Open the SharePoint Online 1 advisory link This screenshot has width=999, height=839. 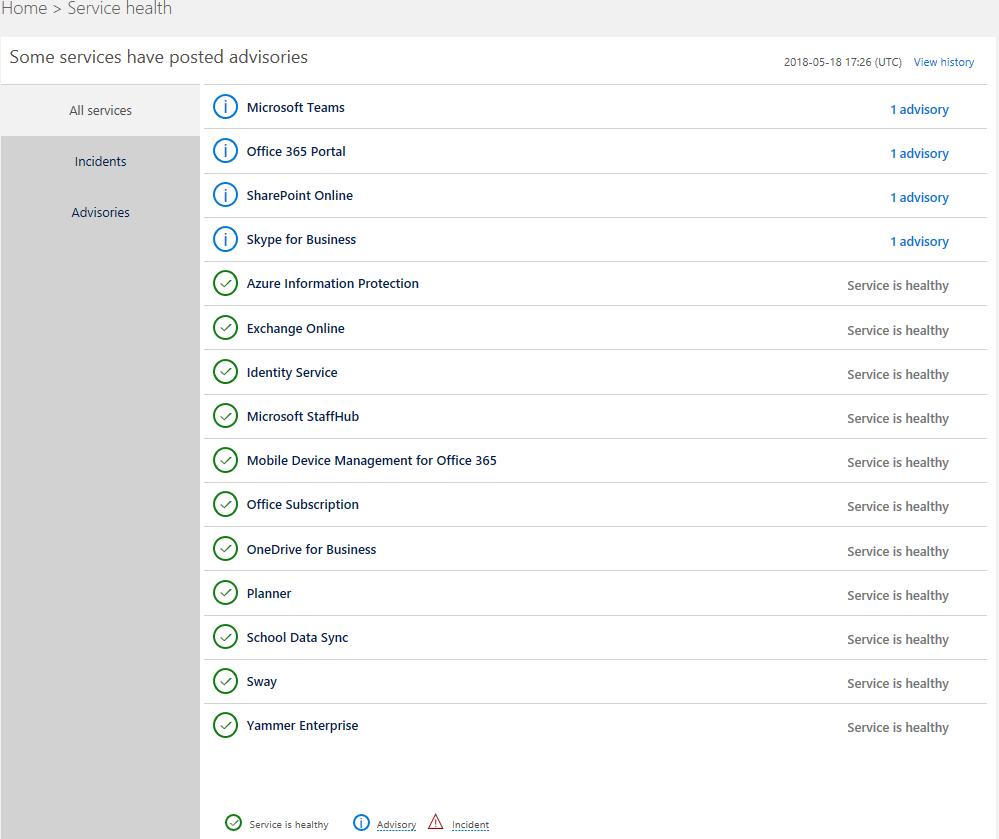coord(919,197)
